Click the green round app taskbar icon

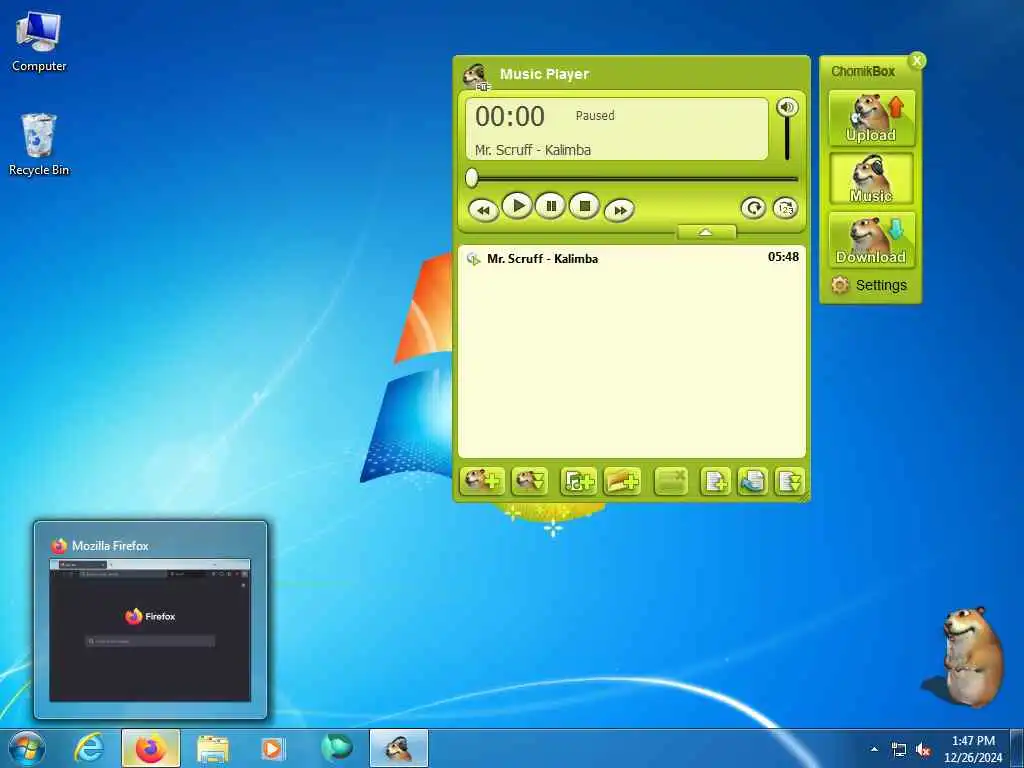click(x=337, y=748)
